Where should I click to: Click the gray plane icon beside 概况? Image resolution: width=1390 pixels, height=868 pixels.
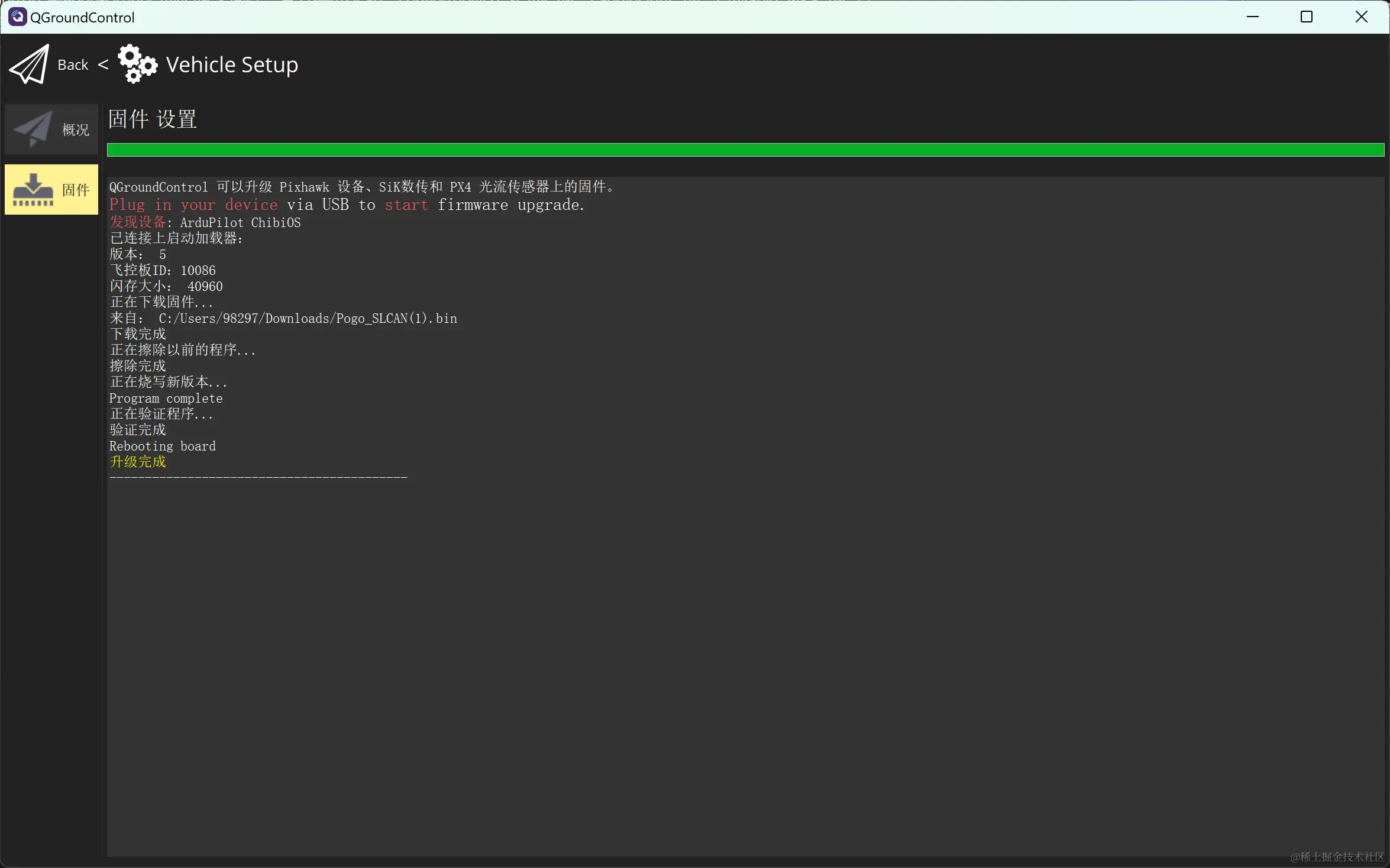33,129
